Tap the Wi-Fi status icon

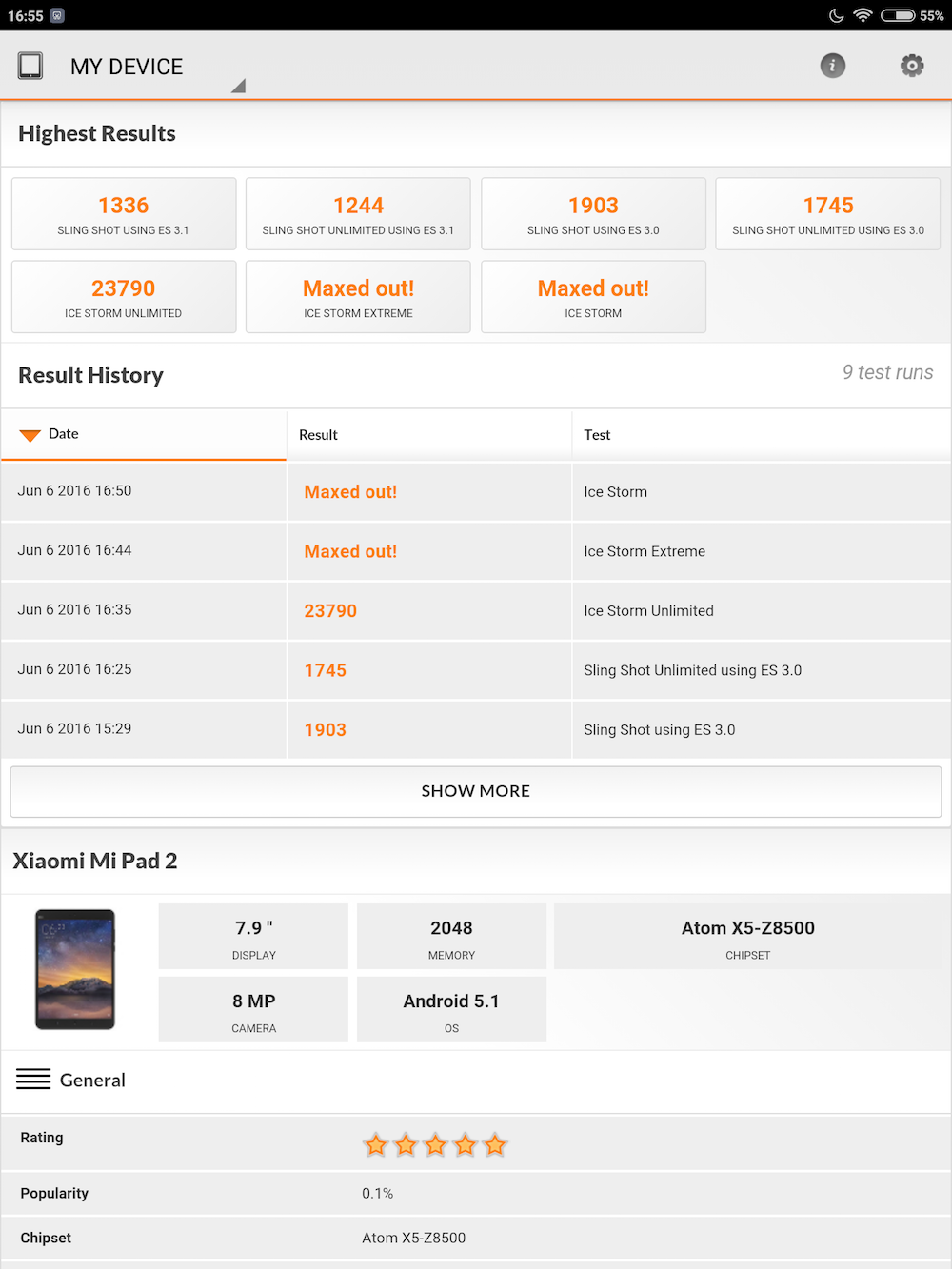point(863,15)
